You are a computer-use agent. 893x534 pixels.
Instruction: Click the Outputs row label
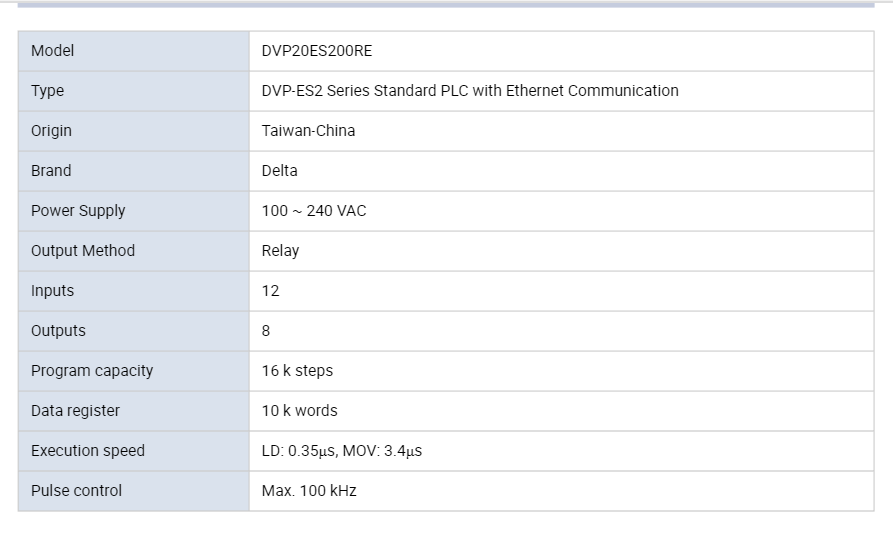[x=58, y=331]
